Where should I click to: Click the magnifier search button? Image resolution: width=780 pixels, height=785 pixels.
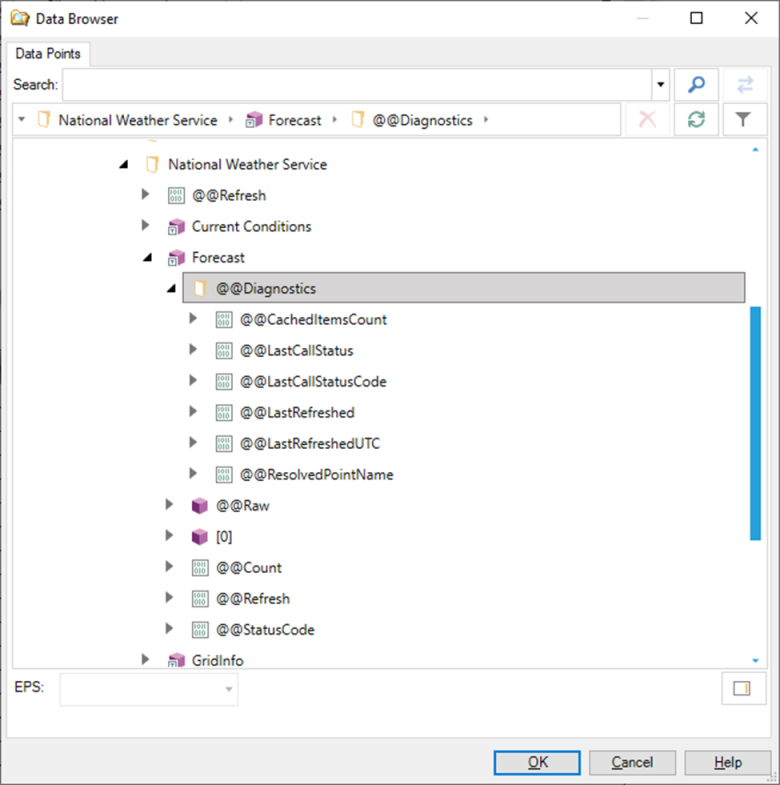coord(696,85)
